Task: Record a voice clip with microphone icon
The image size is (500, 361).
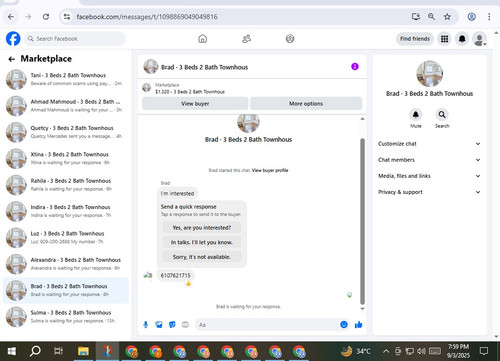Action: click(x=146, y=324)
